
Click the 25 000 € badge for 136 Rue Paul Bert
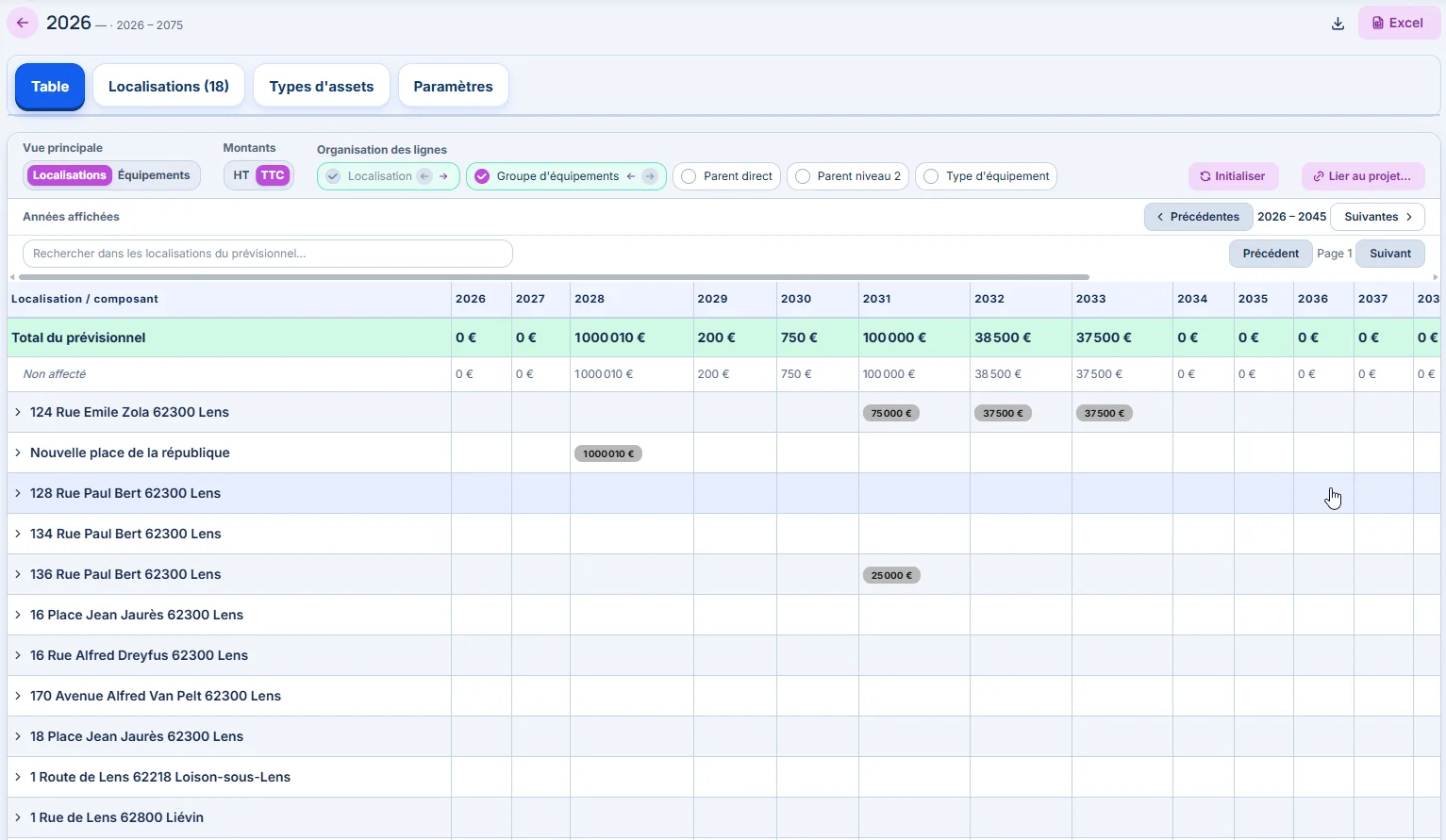click(x=891, y=575)
